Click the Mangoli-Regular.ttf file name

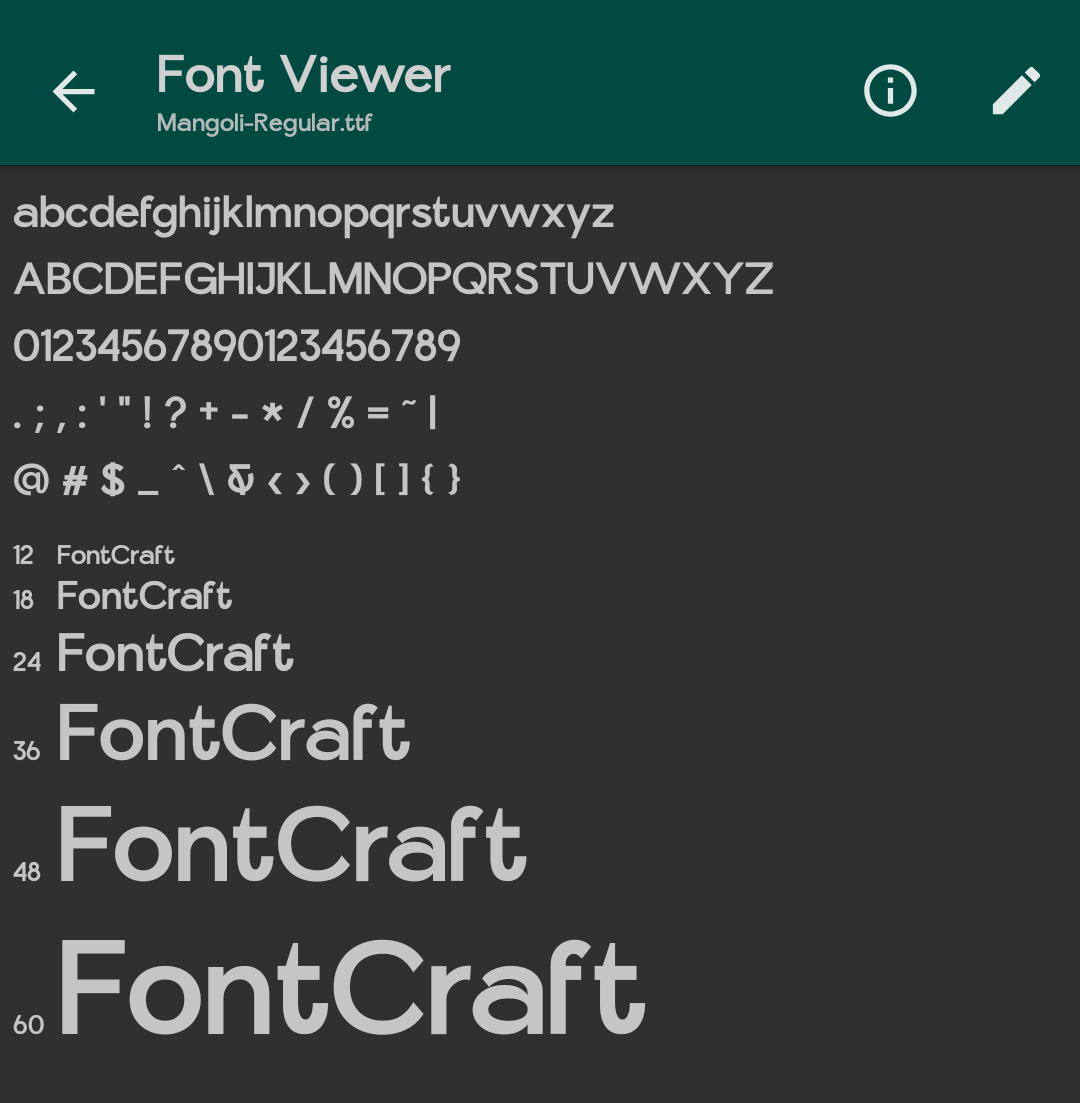pos(264,123)
